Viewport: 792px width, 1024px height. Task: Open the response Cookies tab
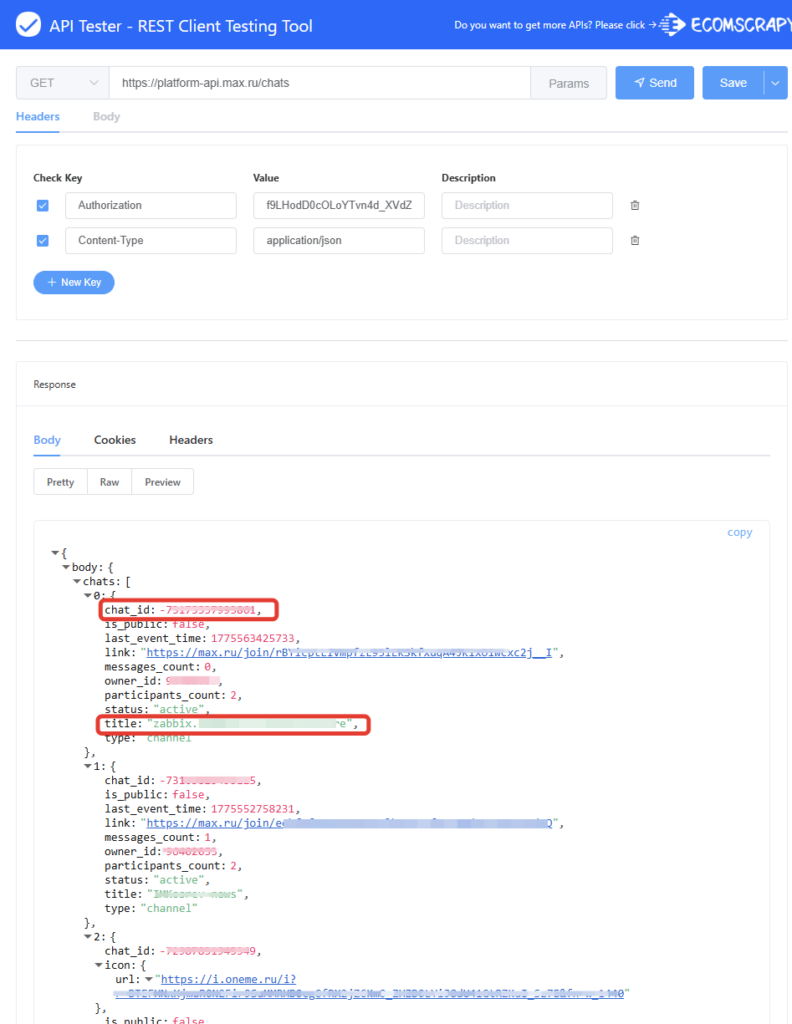click(115, 440)
